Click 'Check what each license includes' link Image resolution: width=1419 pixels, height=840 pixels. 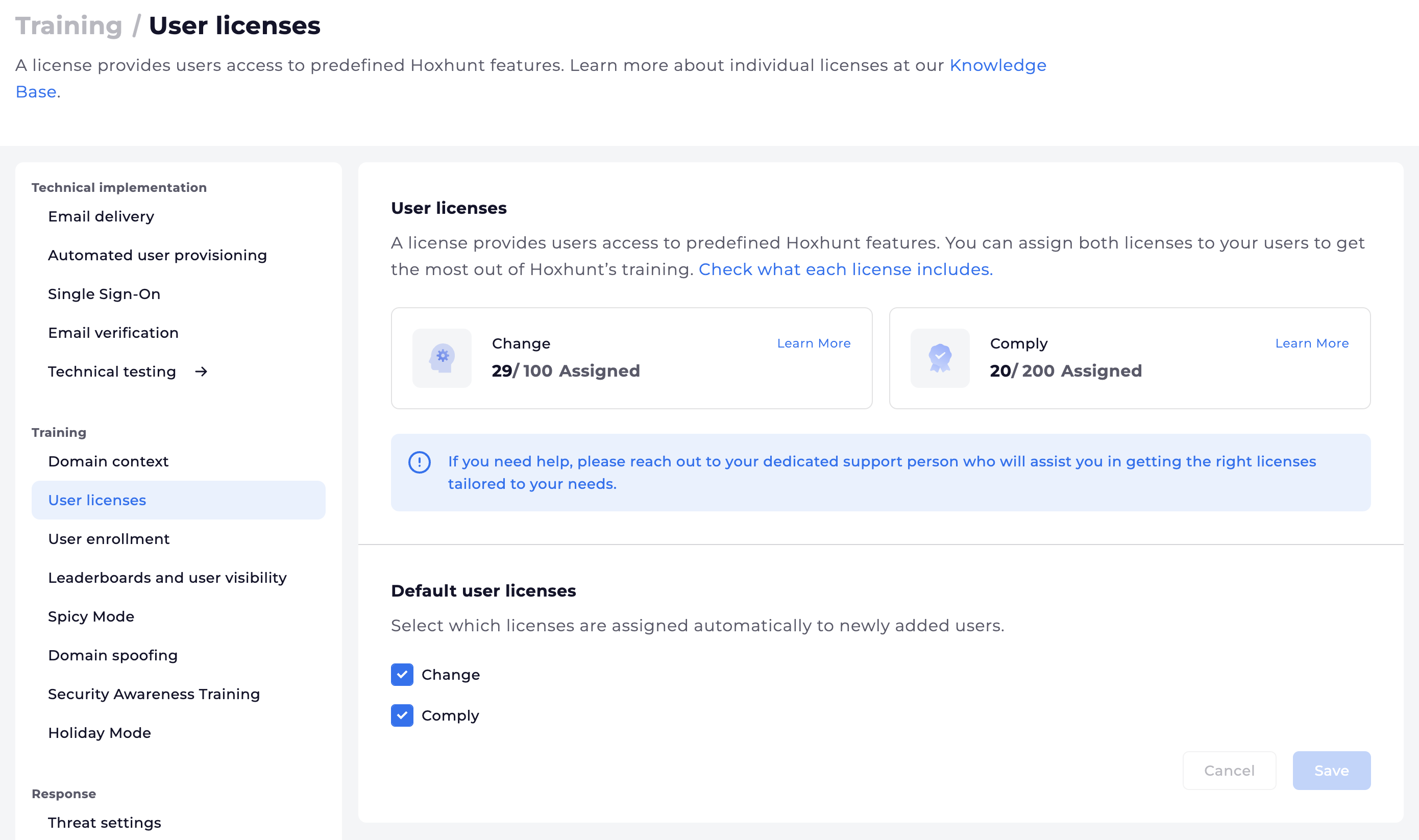846,269
